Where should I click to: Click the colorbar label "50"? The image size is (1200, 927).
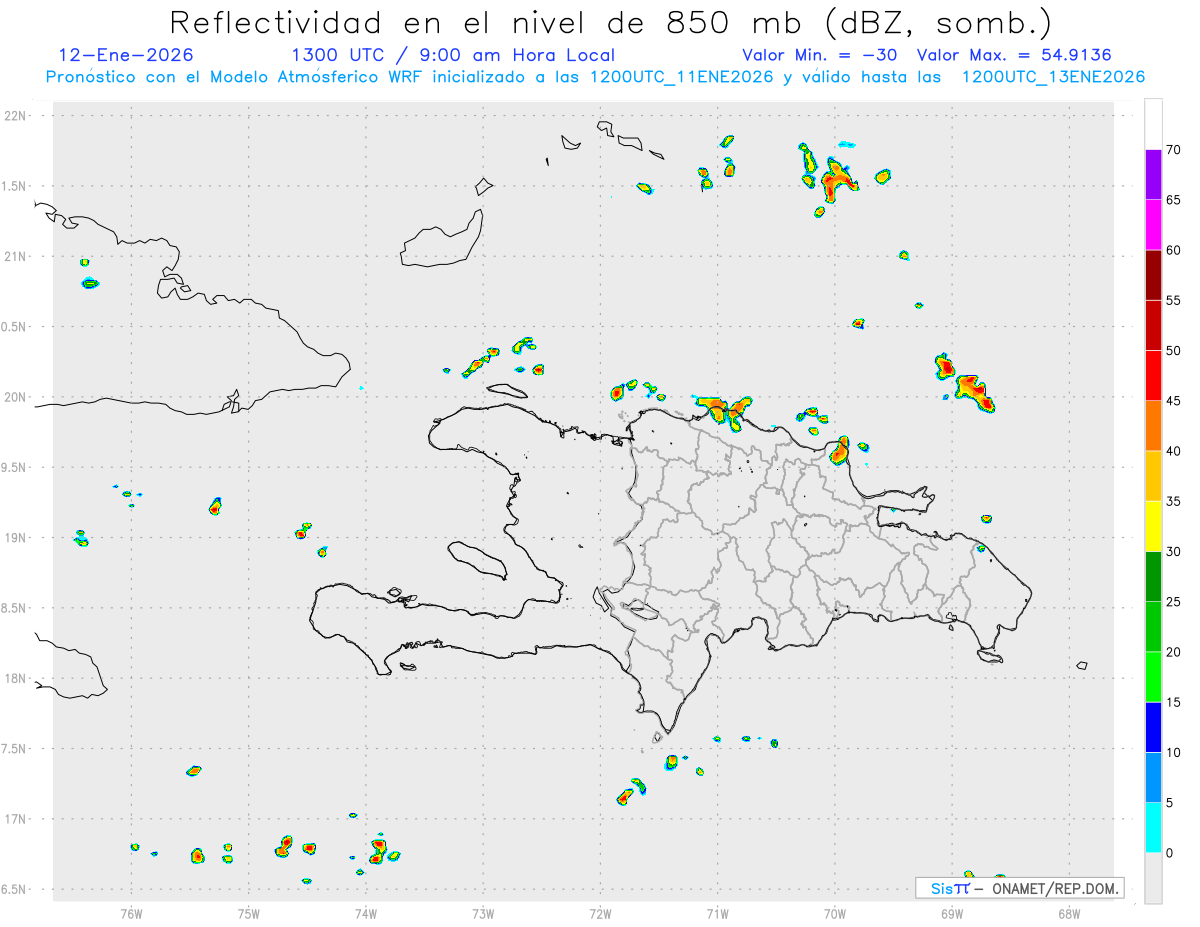click(x=1174, y=351)
